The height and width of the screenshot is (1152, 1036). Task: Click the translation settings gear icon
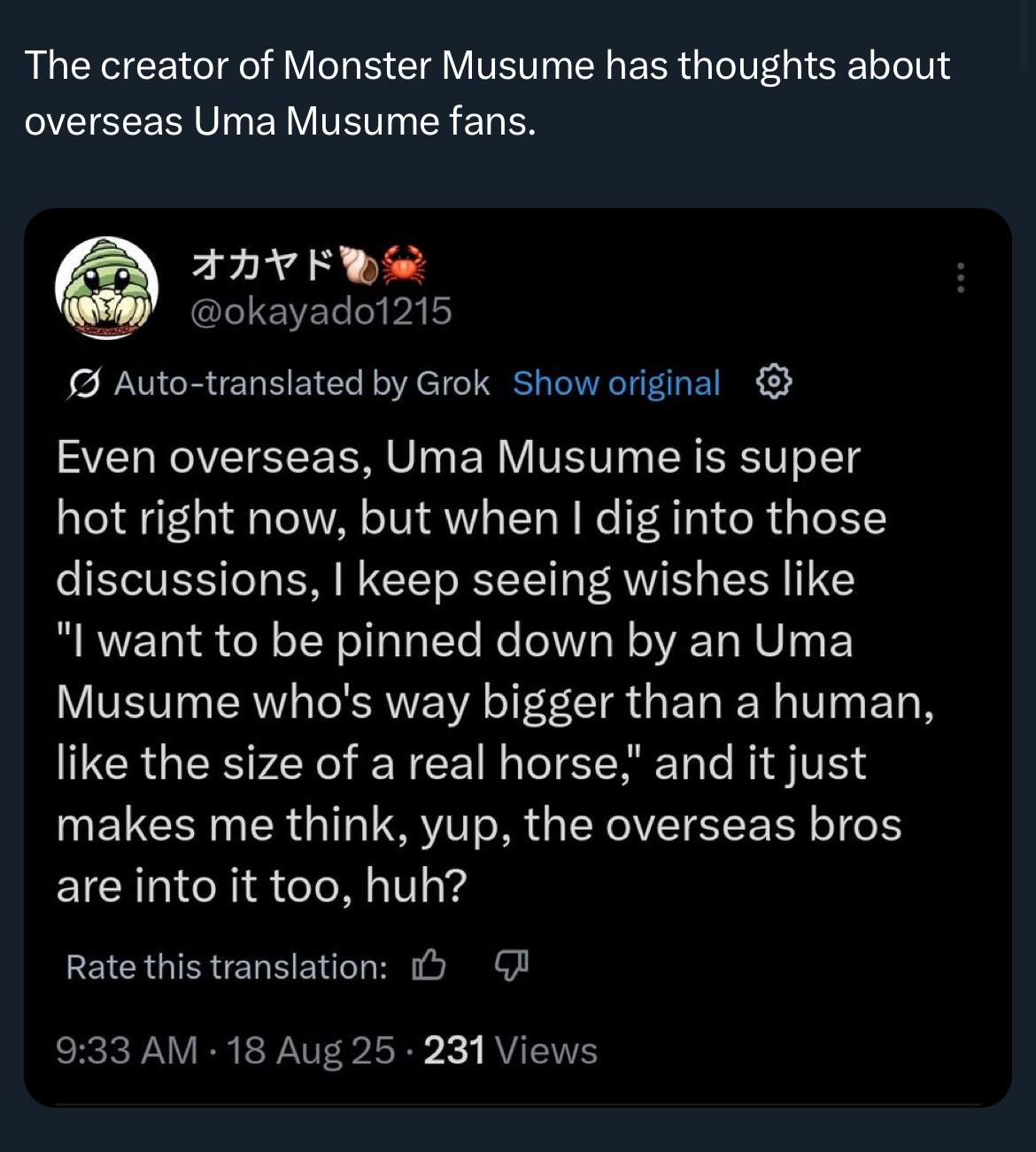[774, 383]
